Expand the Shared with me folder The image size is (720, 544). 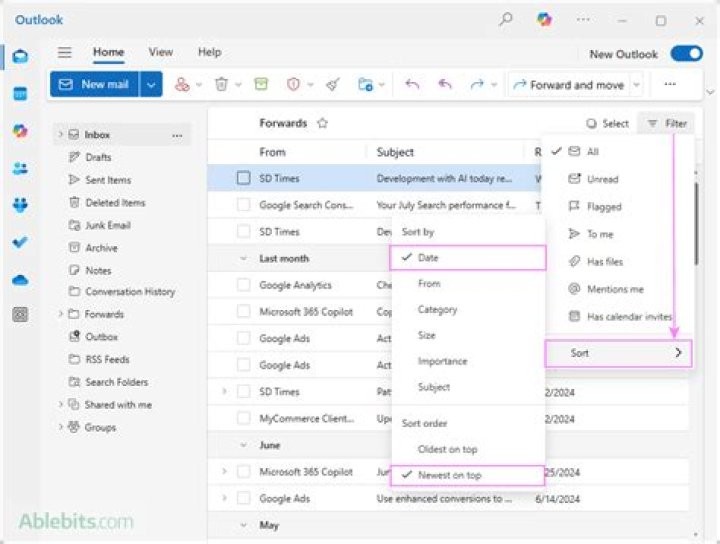click(x=61, y=404)
